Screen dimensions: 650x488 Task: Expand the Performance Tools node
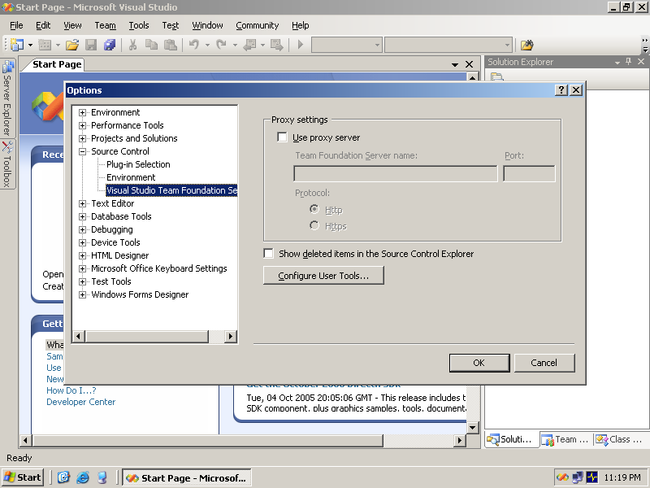pyautogui.click(x=82, y=125)
